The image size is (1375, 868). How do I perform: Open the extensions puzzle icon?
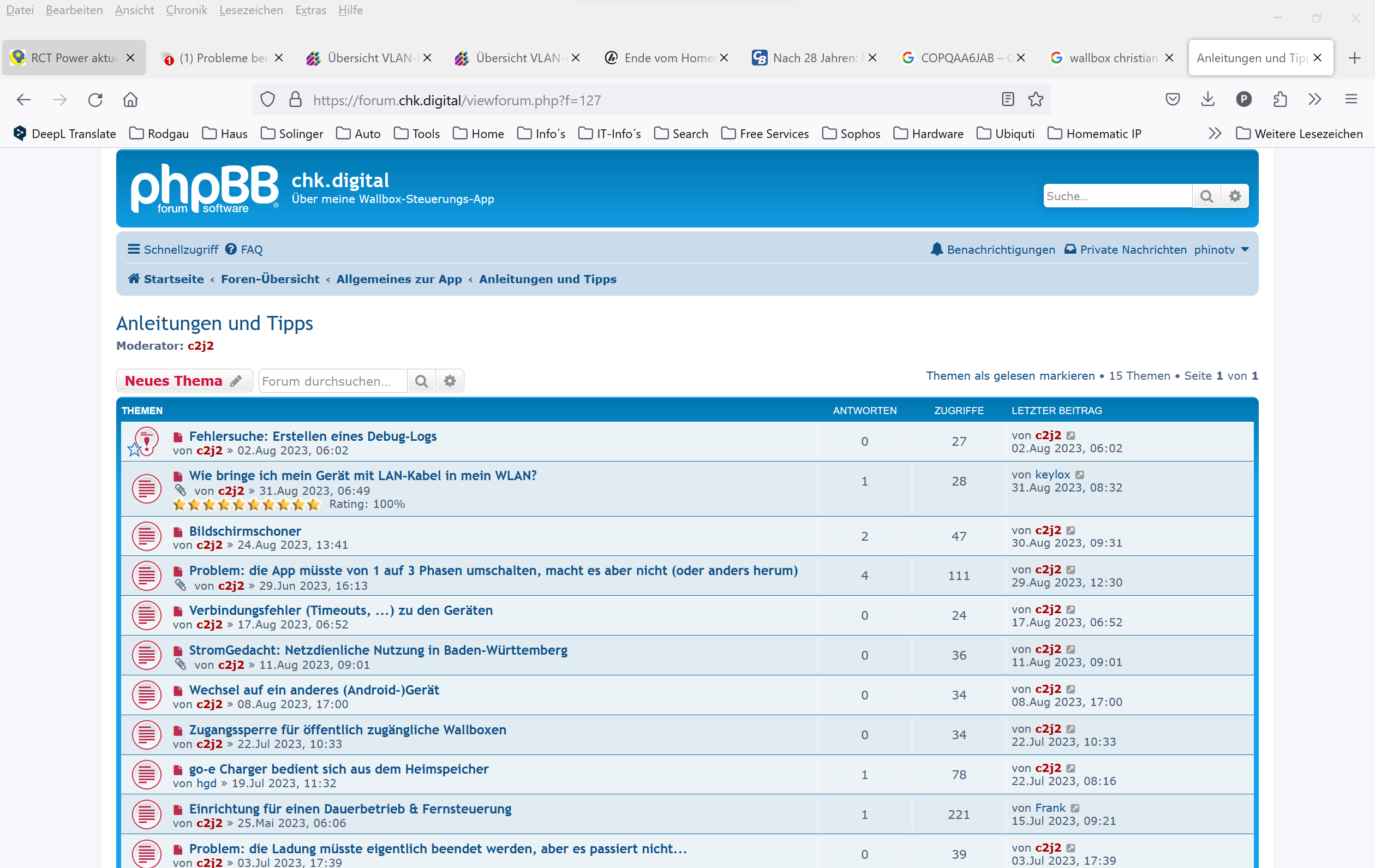(x=1280, y=99)
